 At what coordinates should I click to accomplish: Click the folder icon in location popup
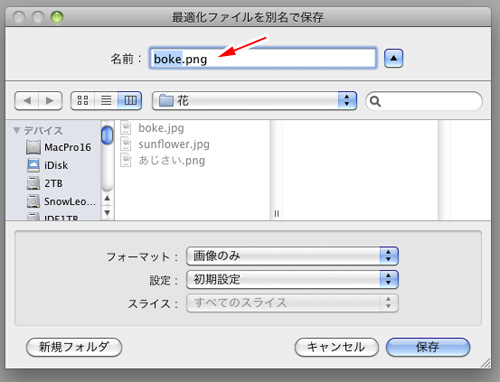(166, 101)
